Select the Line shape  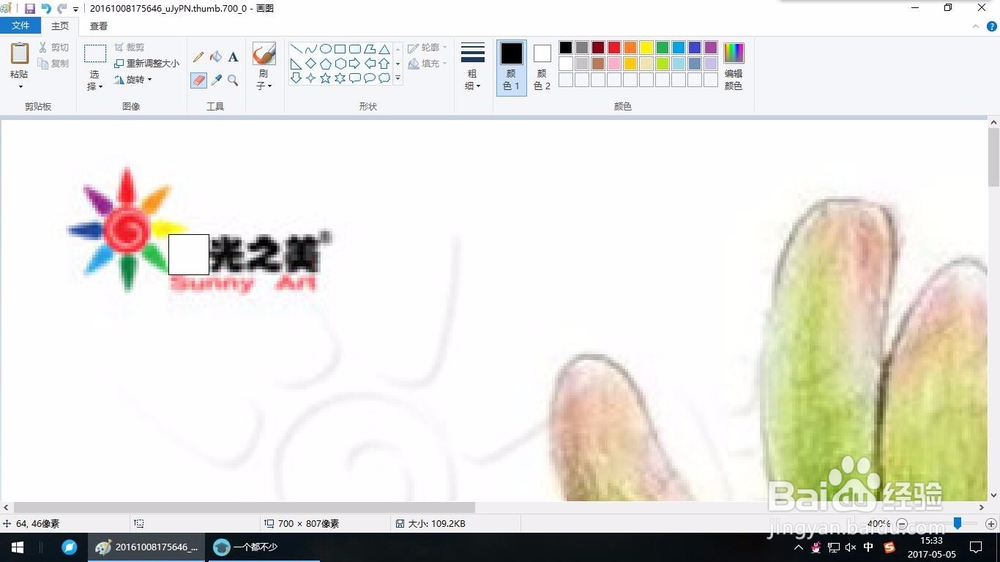coord(296,49)
